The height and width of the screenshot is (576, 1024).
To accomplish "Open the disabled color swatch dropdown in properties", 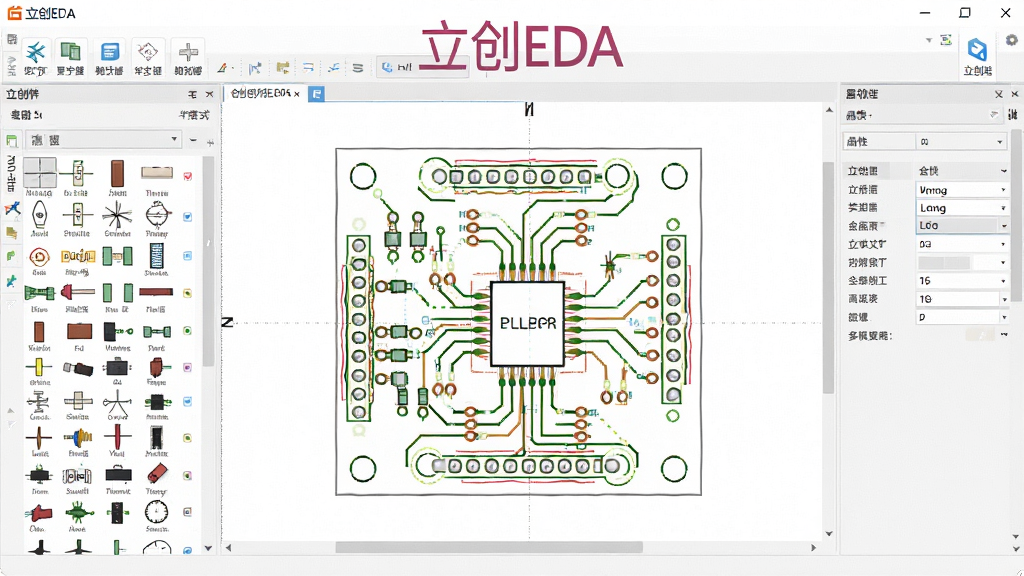I will (x=963, y=262).
